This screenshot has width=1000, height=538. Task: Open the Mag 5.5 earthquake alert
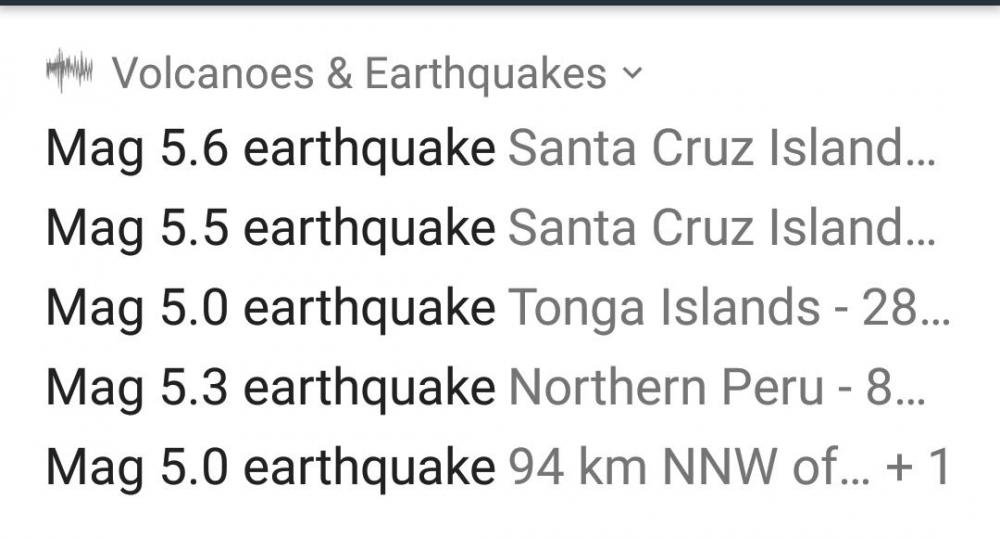270,229
